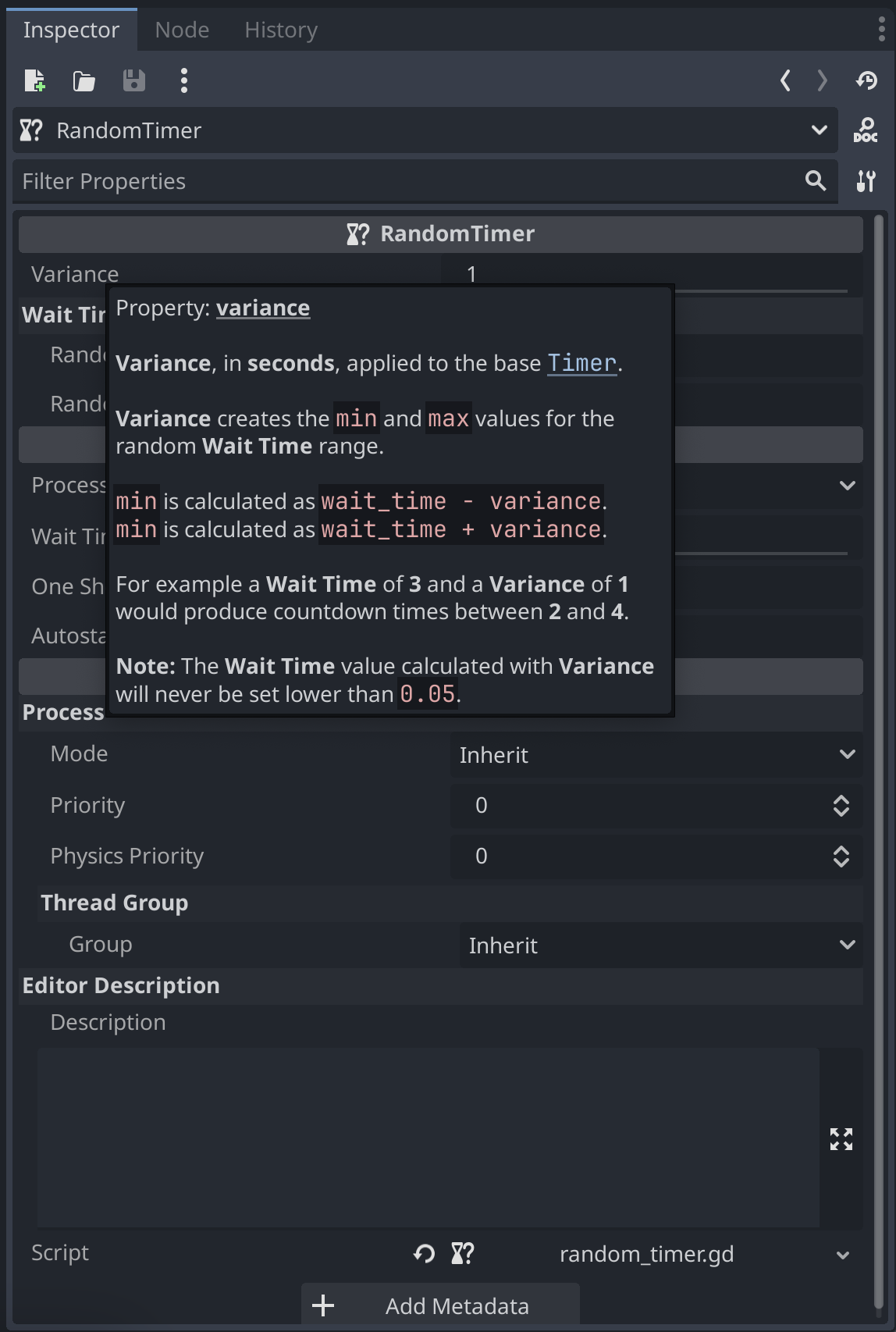The image size is (896, 1332).
Task: Revert the Script property
Action: coord(424,1254)
